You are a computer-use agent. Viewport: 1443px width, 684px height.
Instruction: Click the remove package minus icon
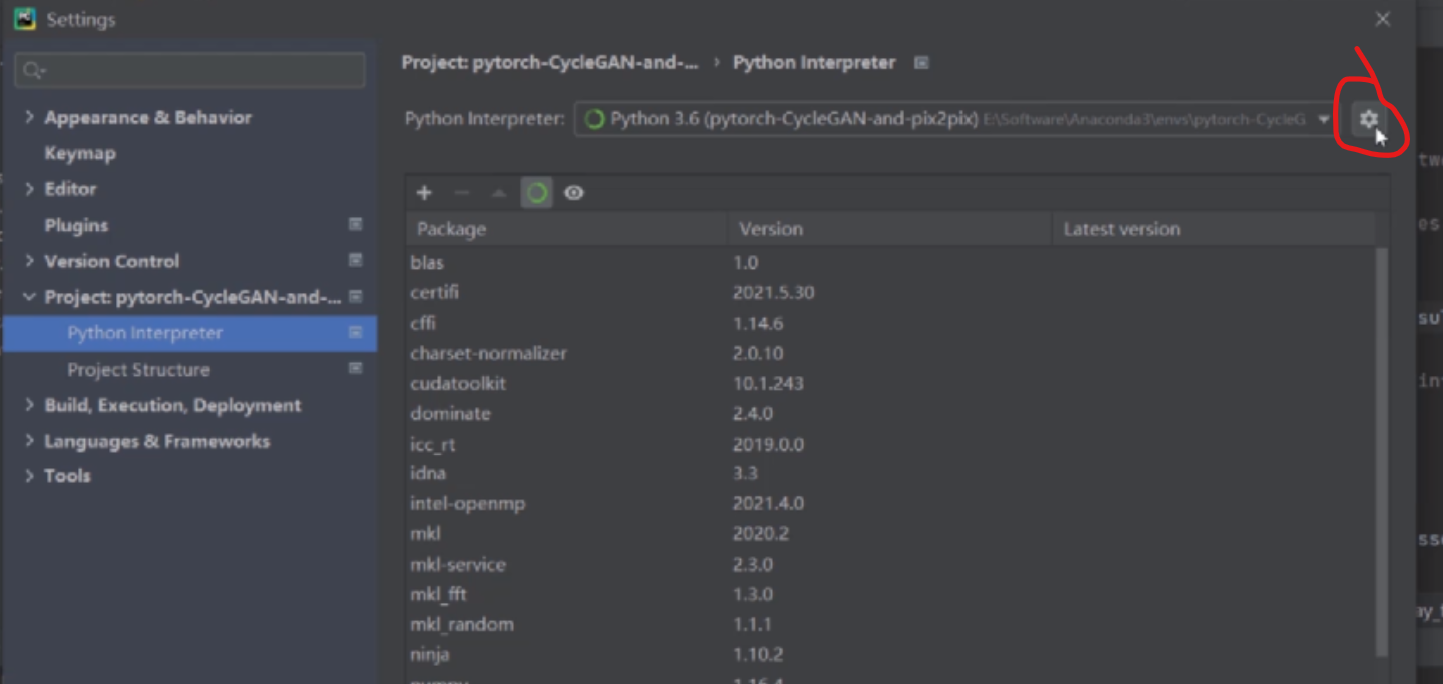click(461, 193)
